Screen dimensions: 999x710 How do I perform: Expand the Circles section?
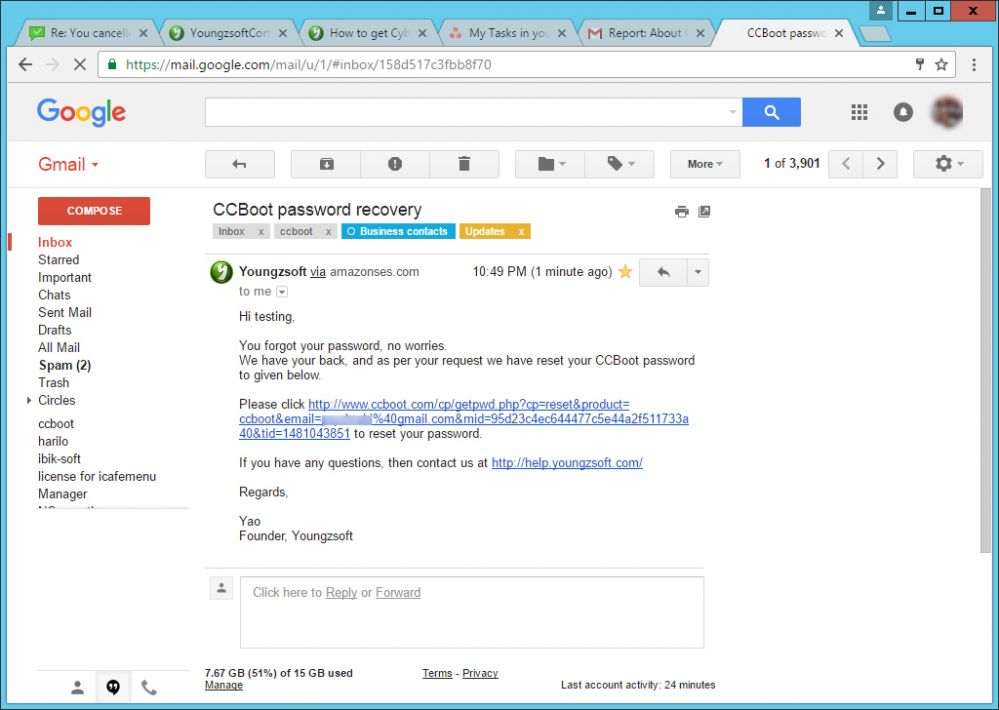pyautogui.click(x=29, y=400)
